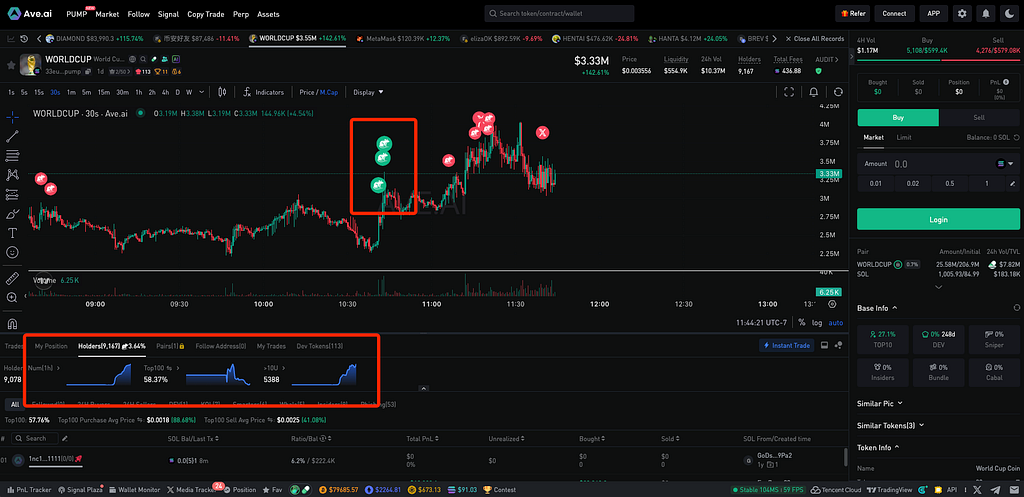
Task: Toggle the log scale option
Action: coord(818,323)
